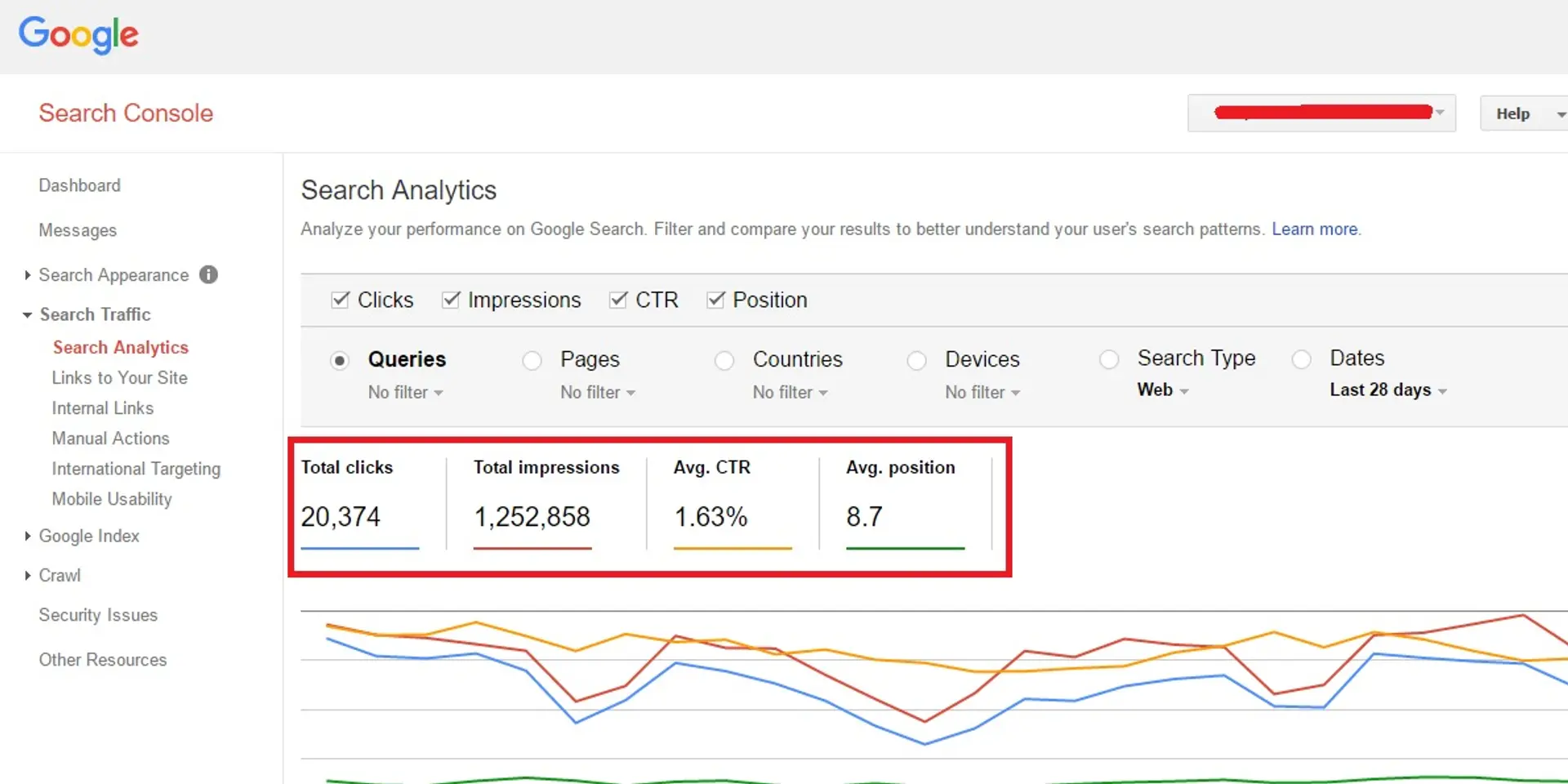
Task: Select Search Analytics in sidebar
Action: (x=121, y=347)
